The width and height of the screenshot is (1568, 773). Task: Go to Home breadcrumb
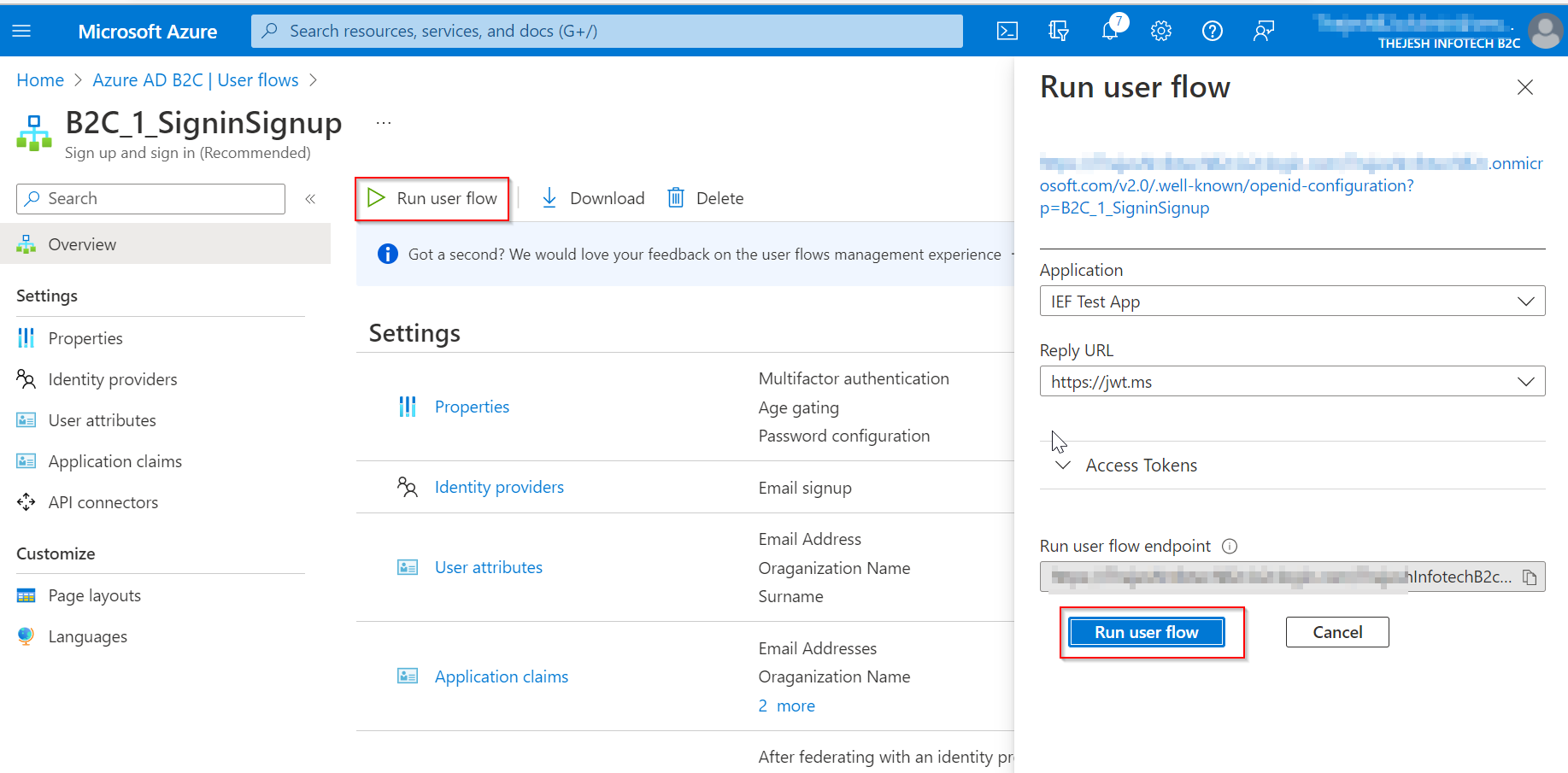[40, 80]
